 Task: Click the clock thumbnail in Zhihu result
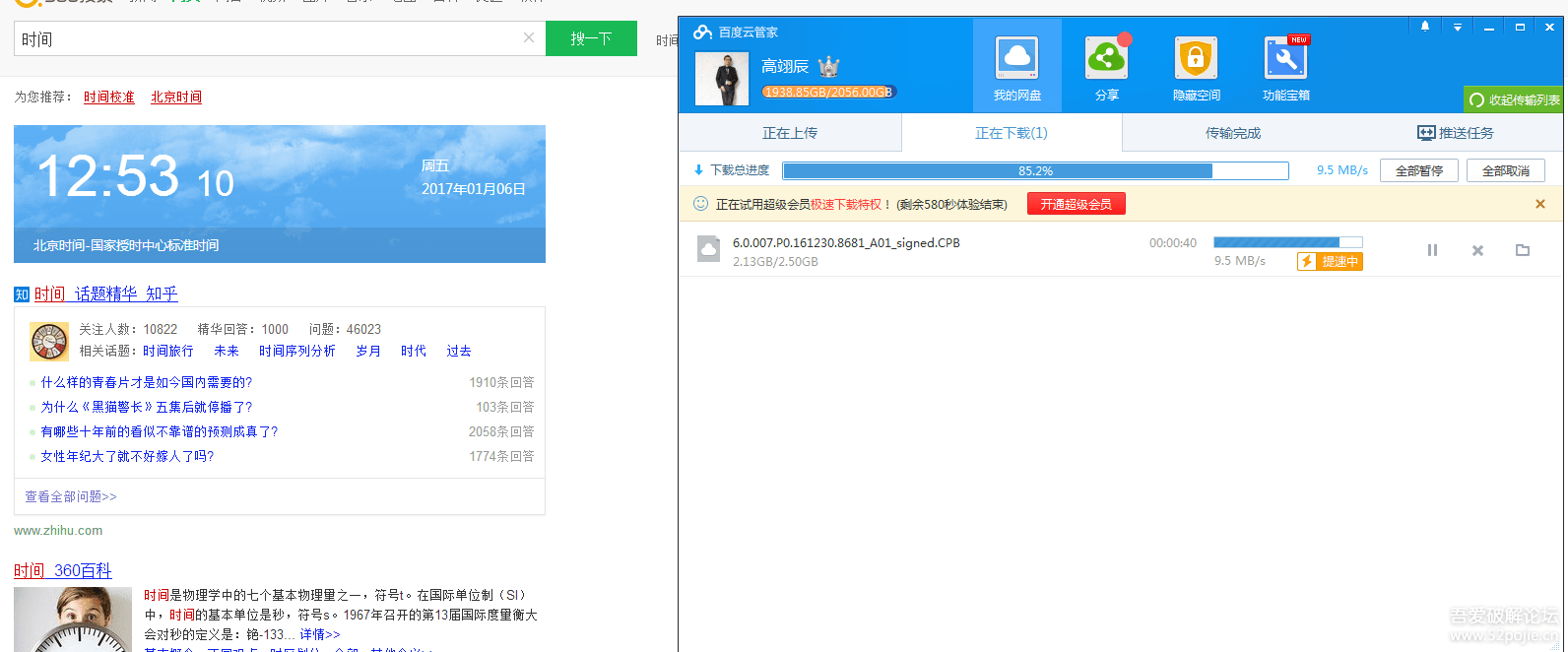pyautogui.click(x=49, y=342)
